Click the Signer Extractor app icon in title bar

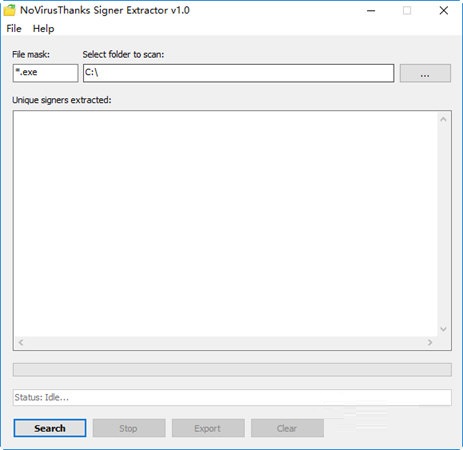[9, 10]
